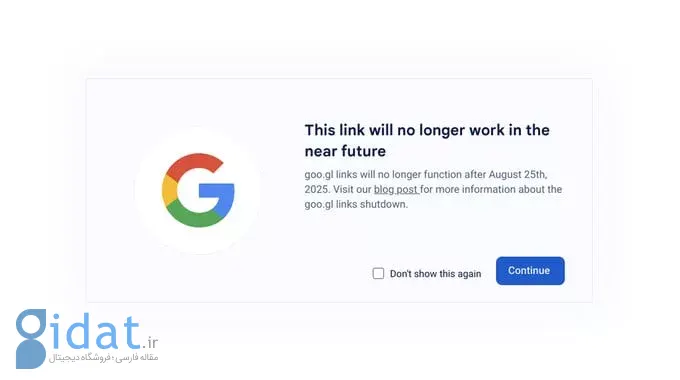680x380 pixels.
Task: Click the green arc of the Google logo
Action: coord(195,216)
